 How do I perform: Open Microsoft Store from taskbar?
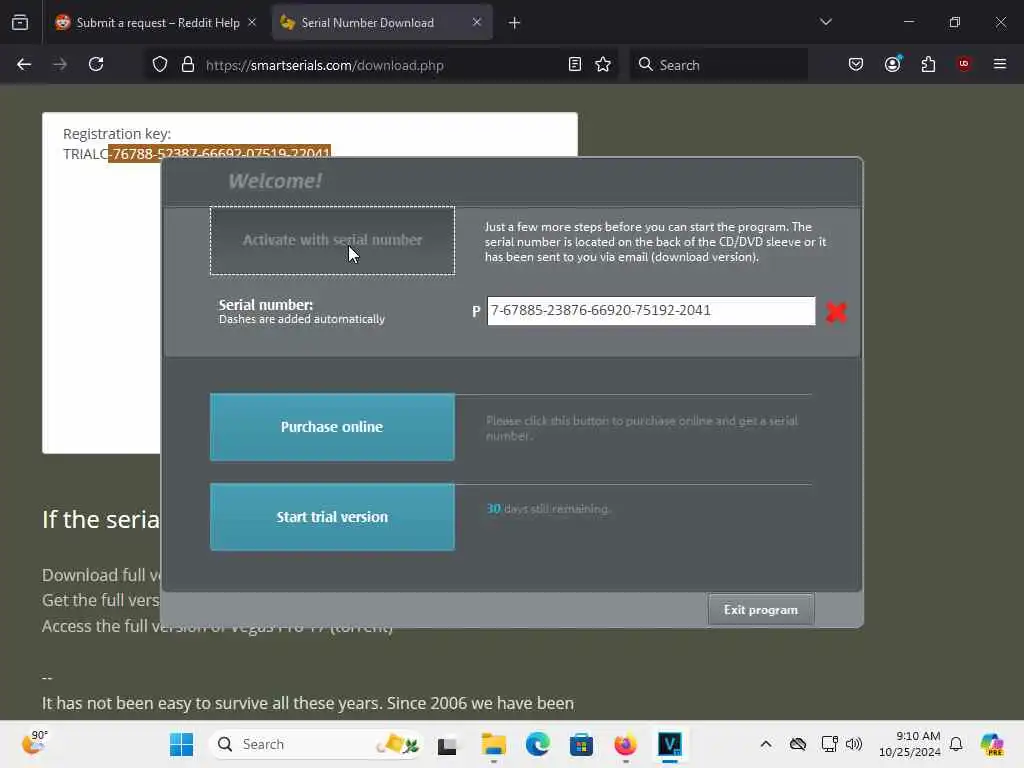coord(581,744)
